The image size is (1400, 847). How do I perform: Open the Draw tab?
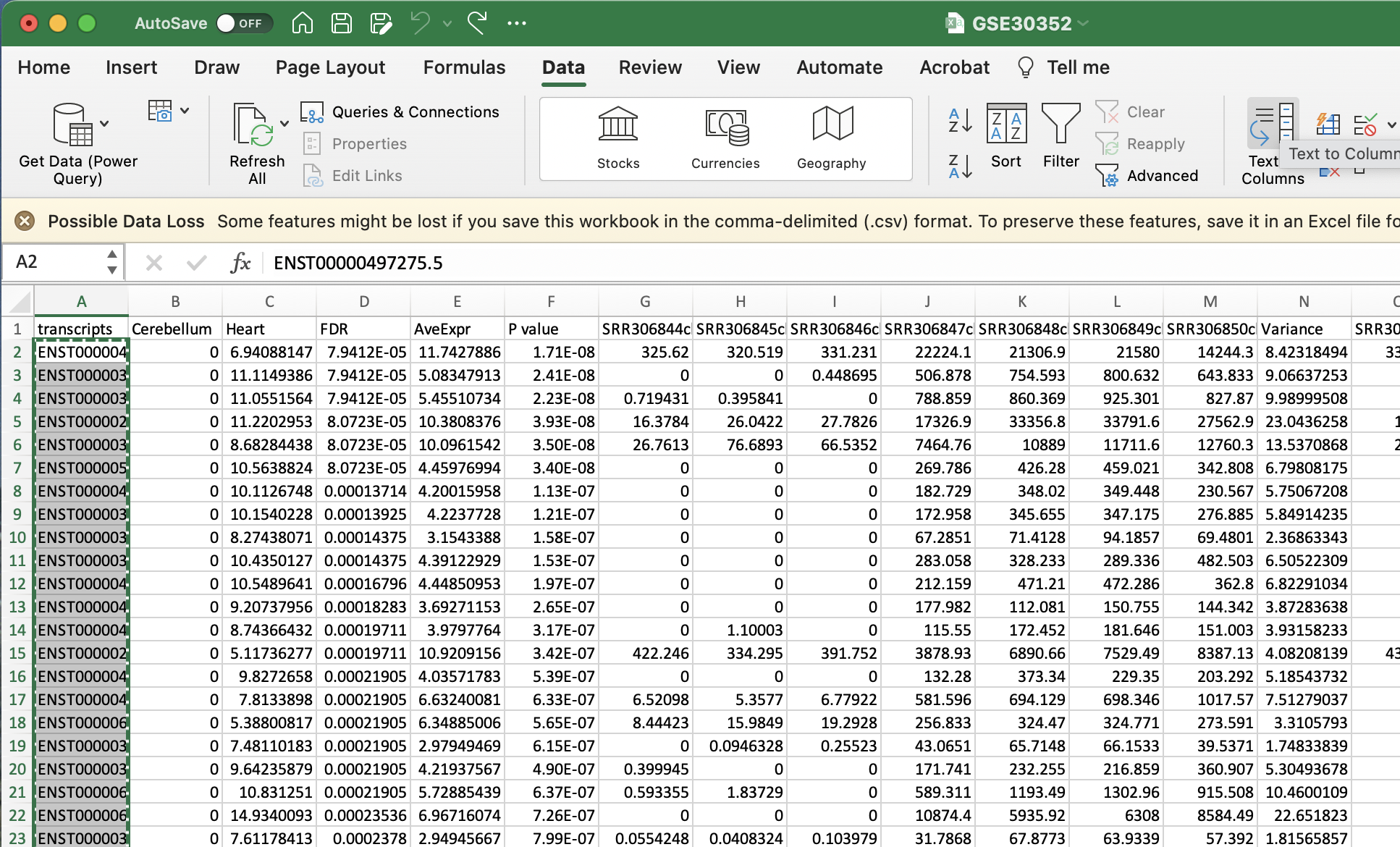217,67
